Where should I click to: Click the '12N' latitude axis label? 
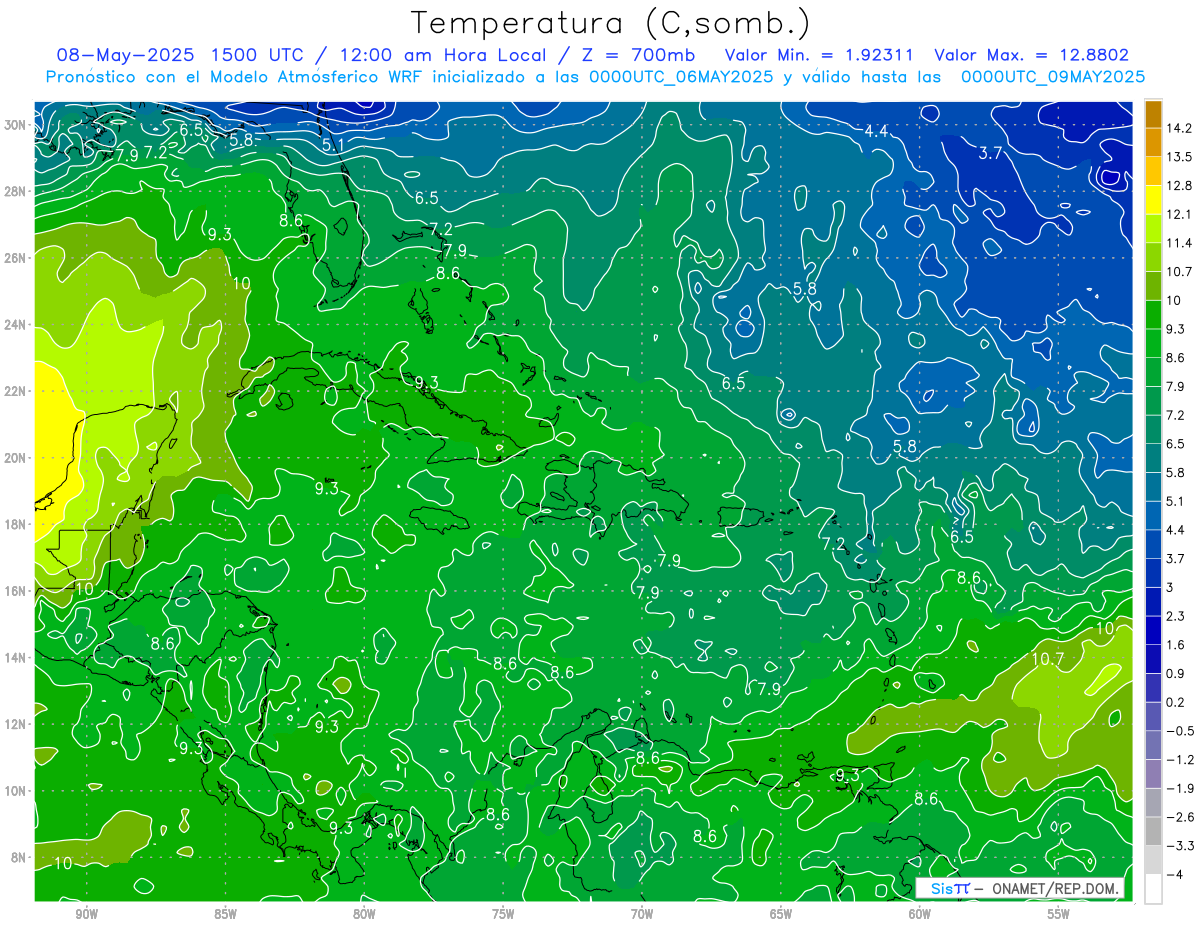pyautogui.click(x=14, y=724)
